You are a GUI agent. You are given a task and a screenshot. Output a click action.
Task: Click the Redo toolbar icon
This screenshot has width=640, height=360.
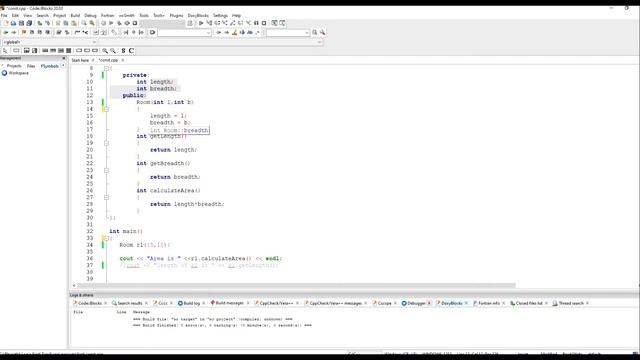[47, 23]
